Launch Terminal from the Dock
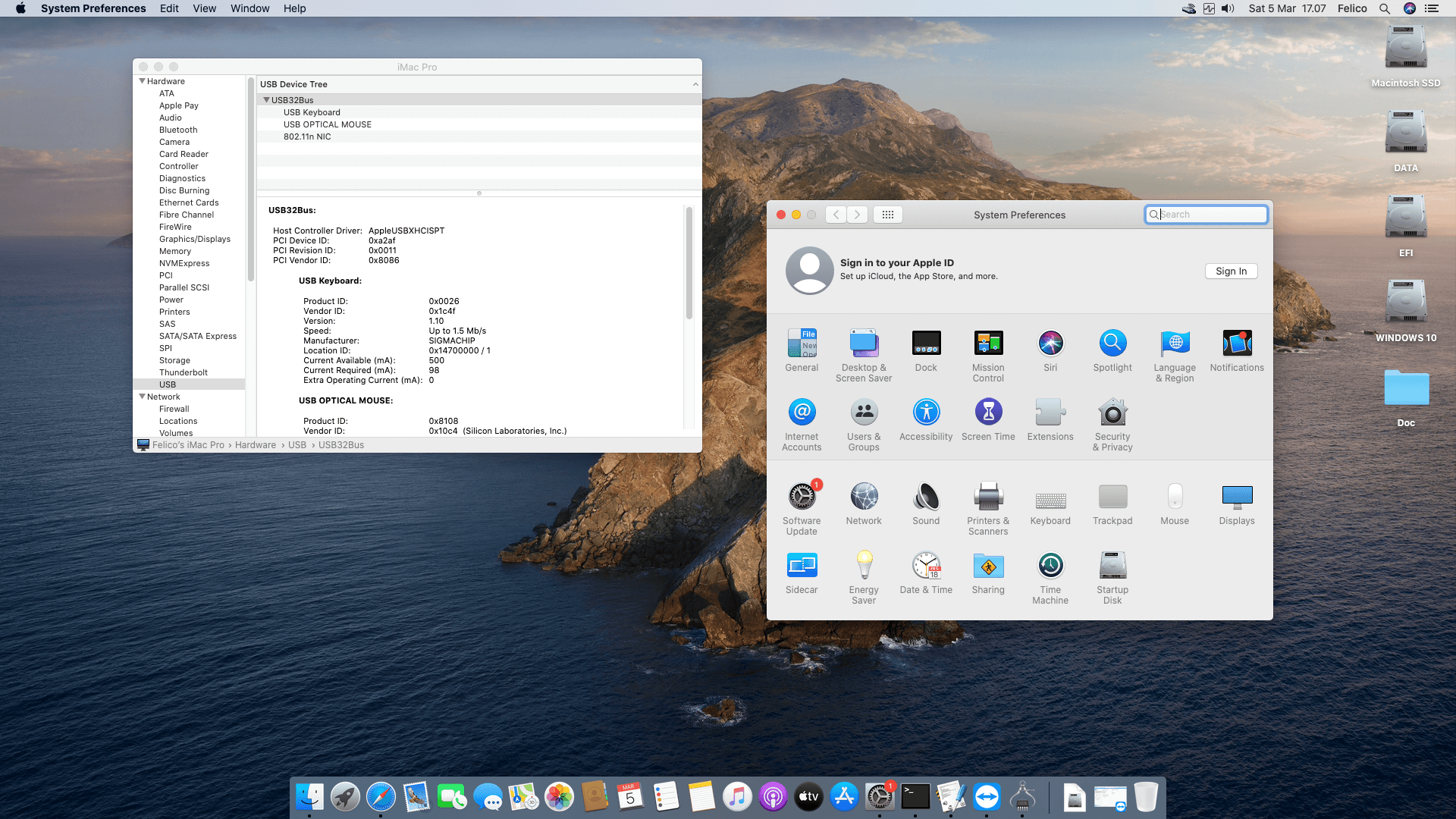Image resolution: width=1456 pixels, height=819 pixels. pyautogui.click(x=915, y=797)
